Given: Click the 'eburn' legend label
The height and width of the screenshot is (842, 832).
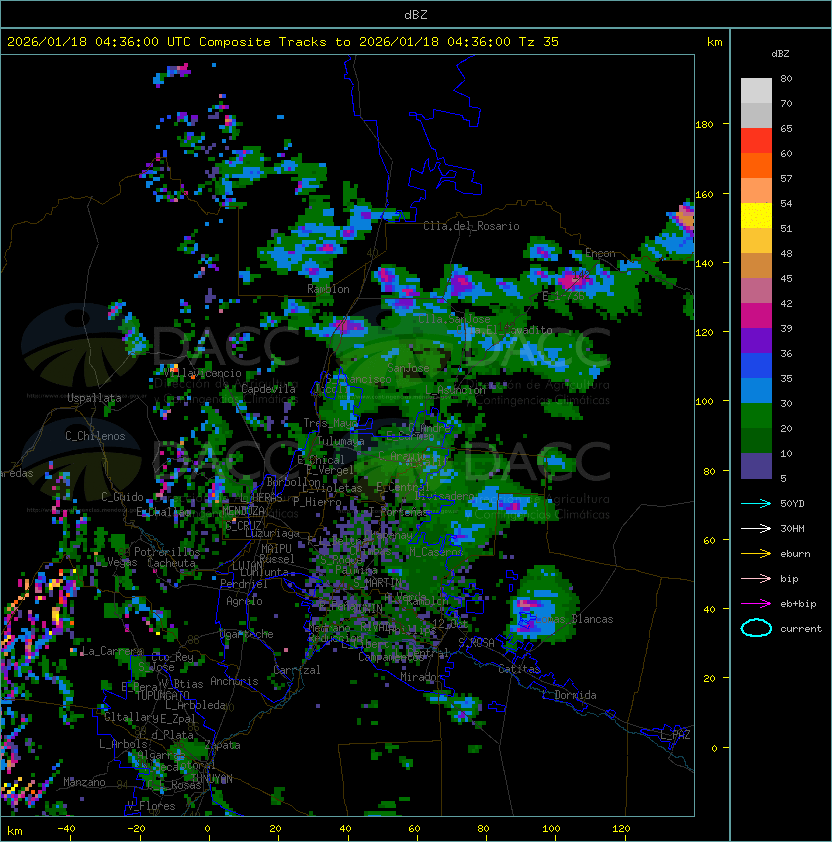Looking at the screenshot, I should 795,554.
